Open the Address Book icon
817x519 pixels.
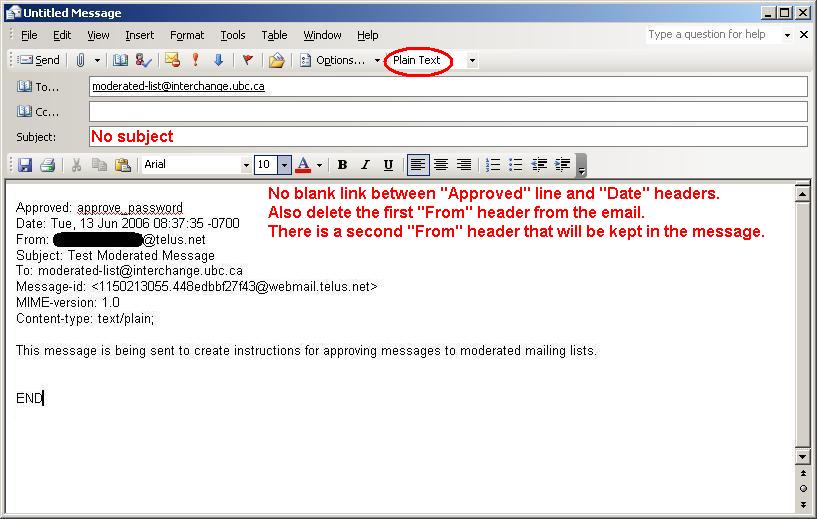click(x=120, y=60)
